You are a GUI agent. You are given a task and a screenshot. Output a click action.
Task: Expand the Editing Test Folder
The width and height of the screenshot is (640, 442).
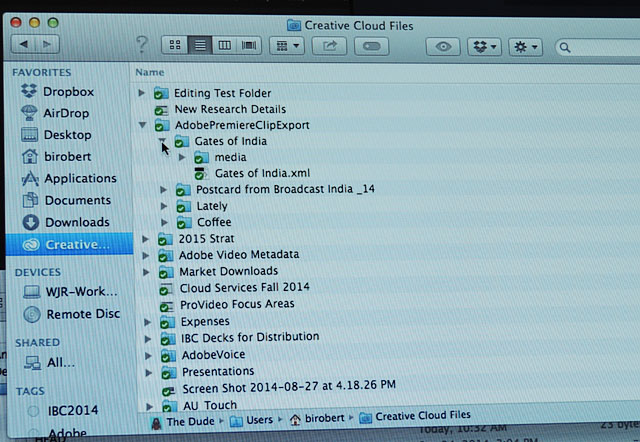[141, 93]
